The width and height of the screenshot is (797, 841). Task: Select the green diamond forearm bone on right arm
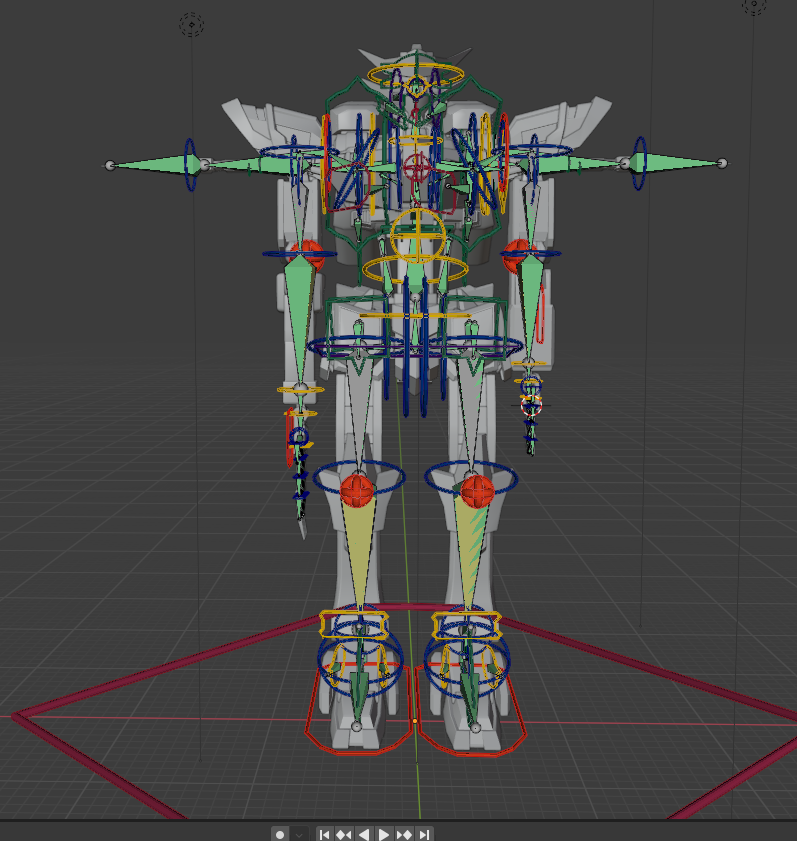coord(530,307)
